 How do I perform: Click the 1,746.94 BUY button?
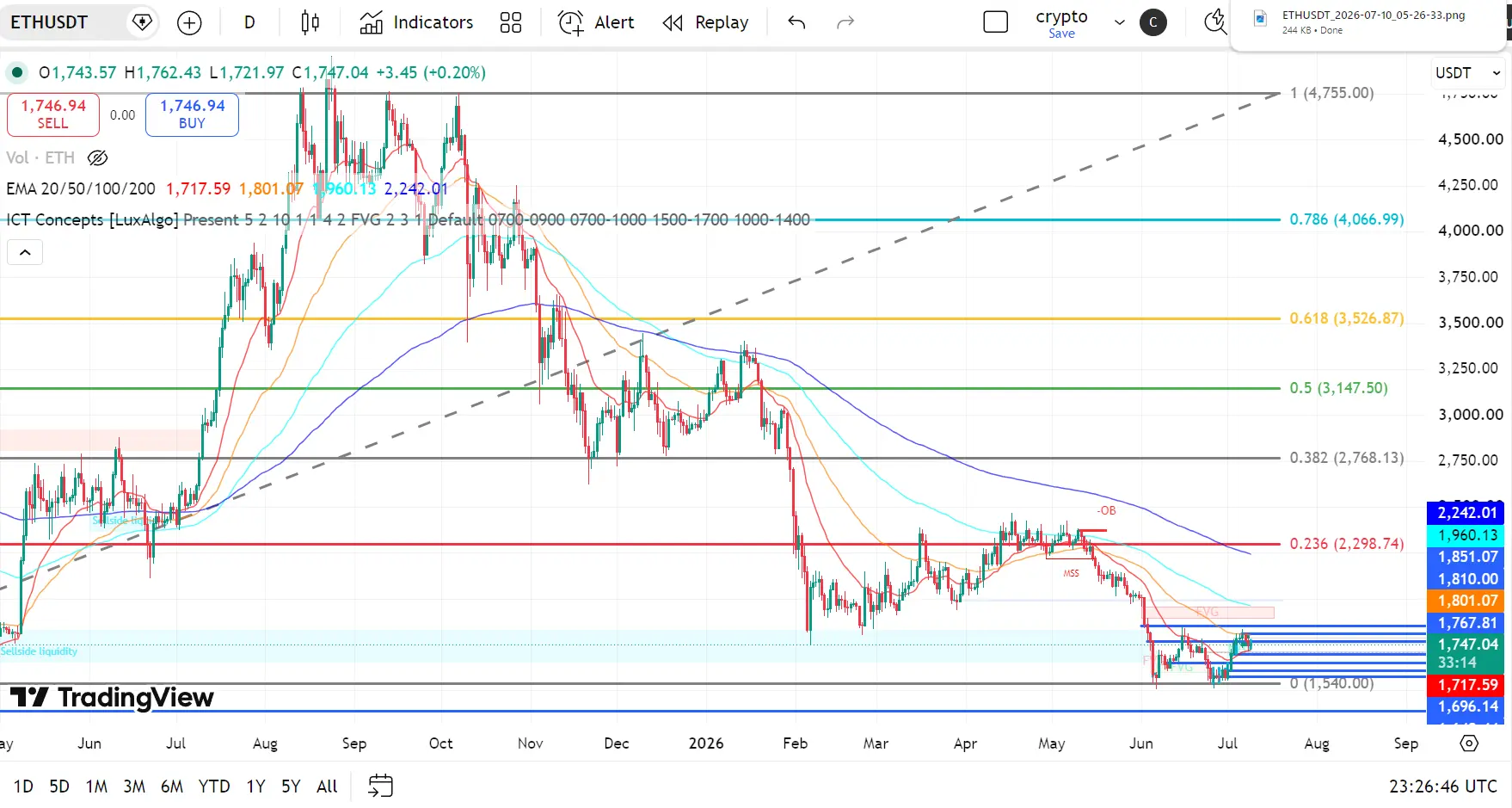(x=192, y=114)
